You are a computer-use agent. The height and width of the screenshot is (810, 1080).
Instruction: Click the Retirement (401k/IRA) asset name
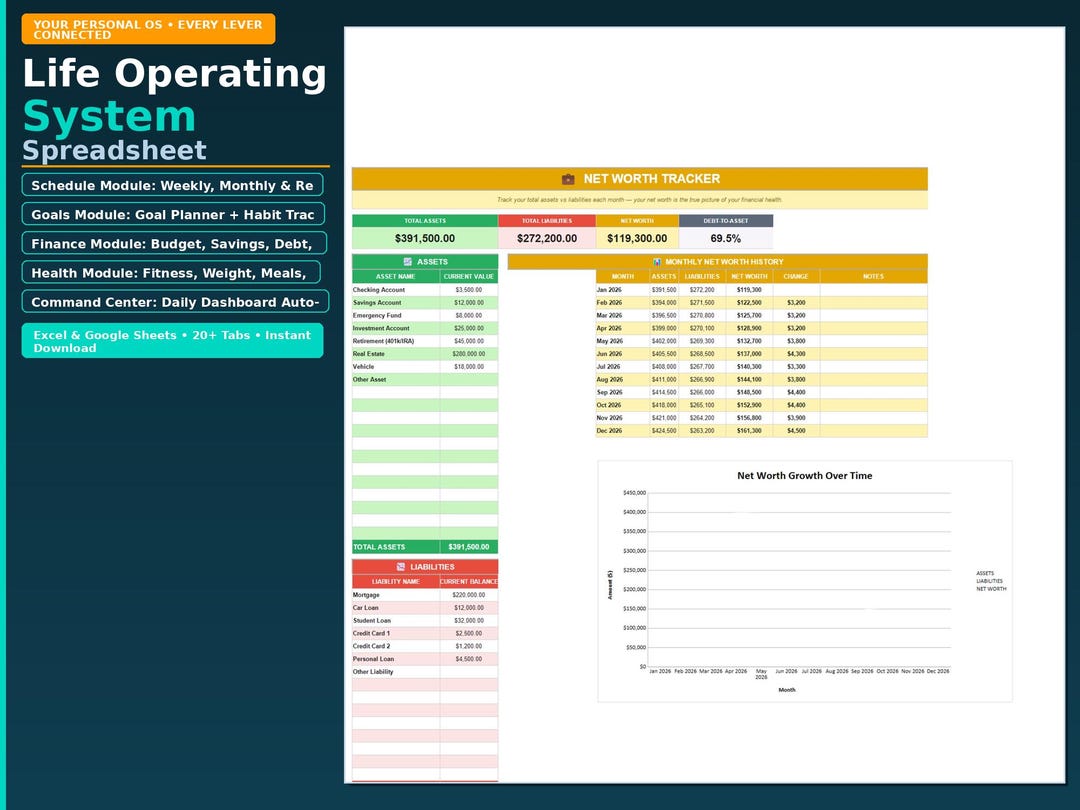pos(383,341)
